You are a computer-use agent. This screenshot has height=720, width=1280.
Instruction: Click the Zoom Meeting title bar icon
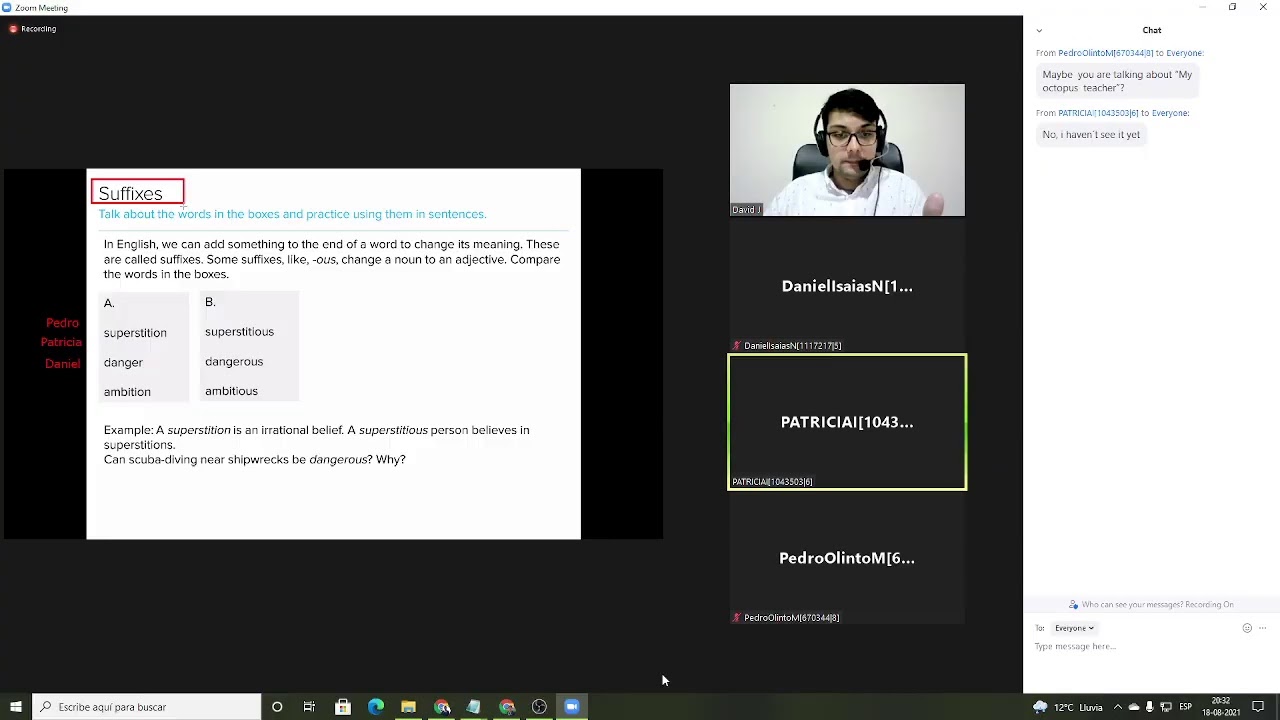coord(7,8)
